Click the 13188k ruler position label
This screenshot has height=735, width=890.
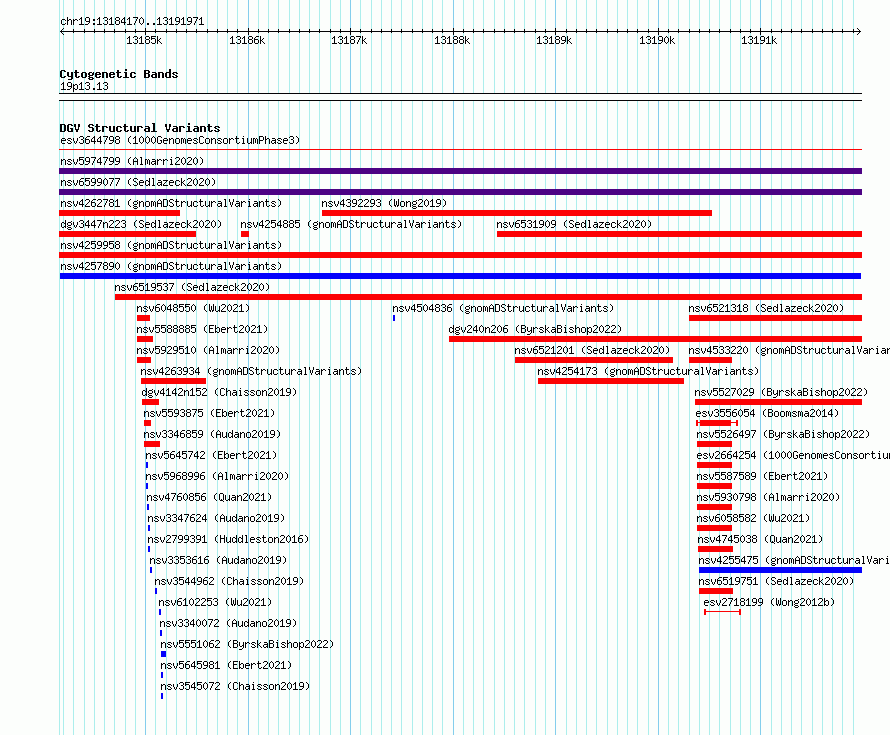(452, 40)
